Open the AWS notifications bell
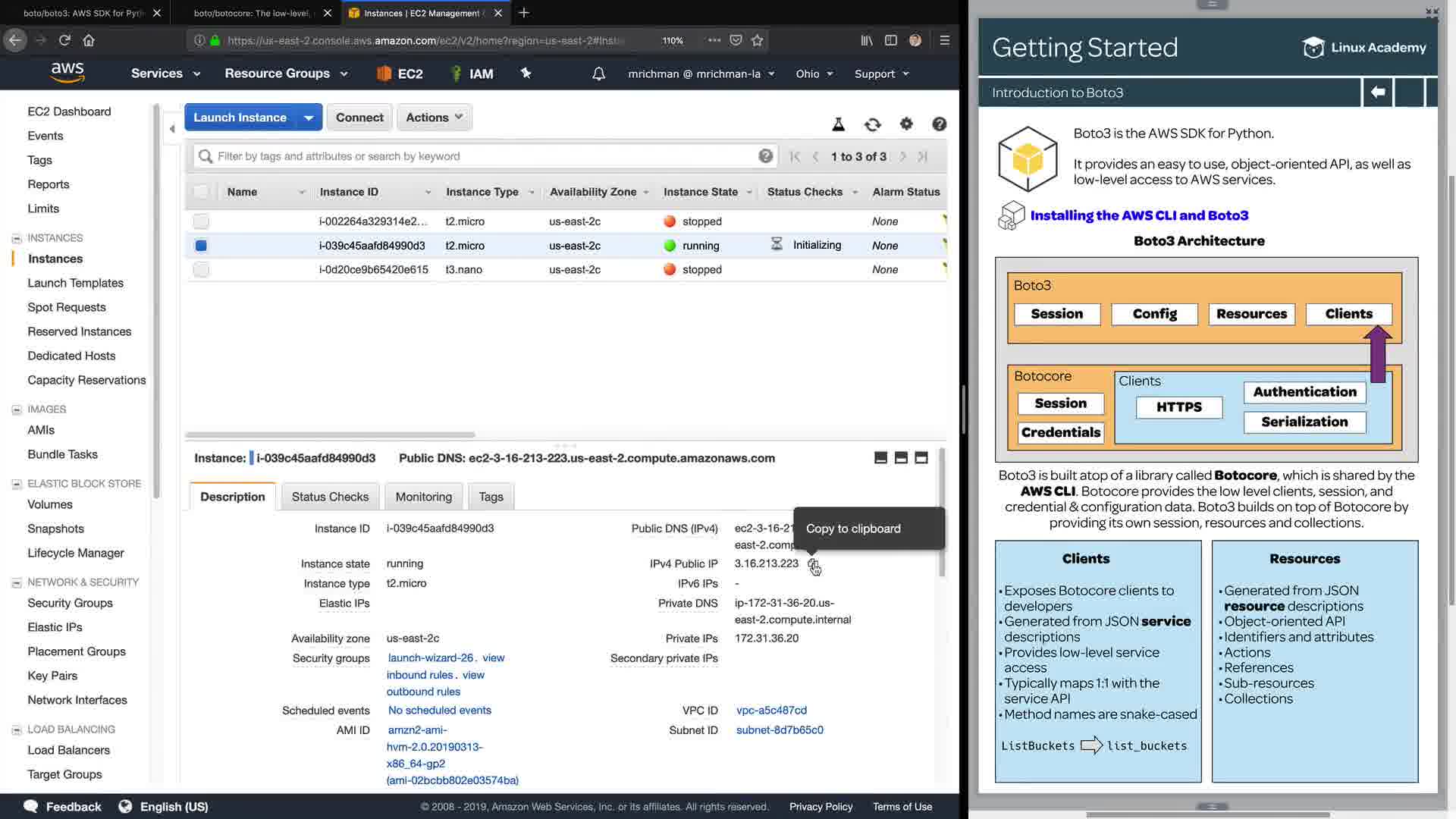The height and width of the screenshot is (819, 1456). [598, 74]
